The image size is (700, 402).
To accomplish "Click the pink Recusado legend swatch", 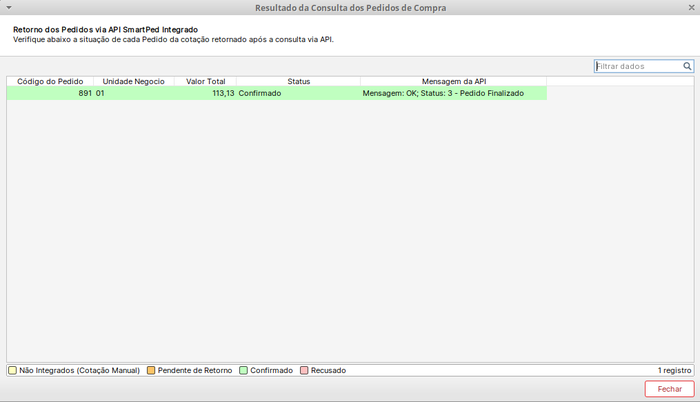I will (304, 370).
